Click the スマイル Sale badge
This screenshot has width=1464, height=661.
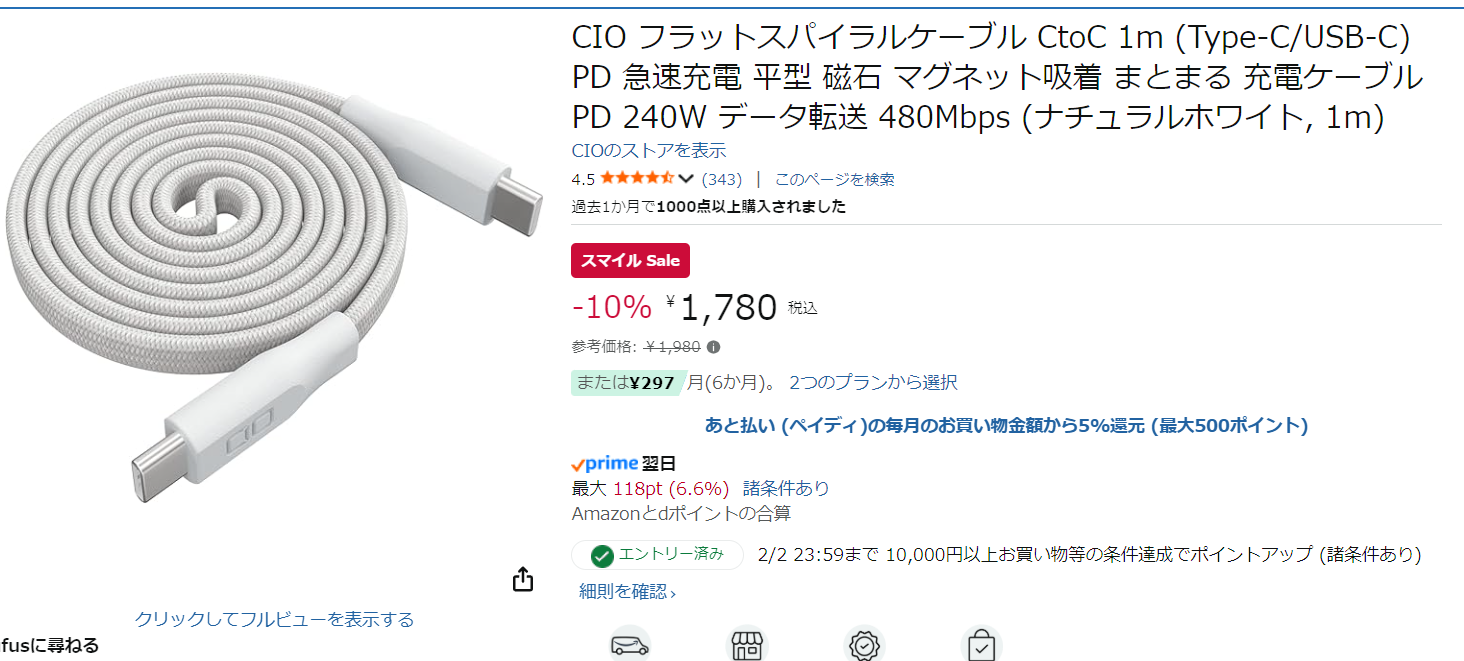(x=630, y=261)
